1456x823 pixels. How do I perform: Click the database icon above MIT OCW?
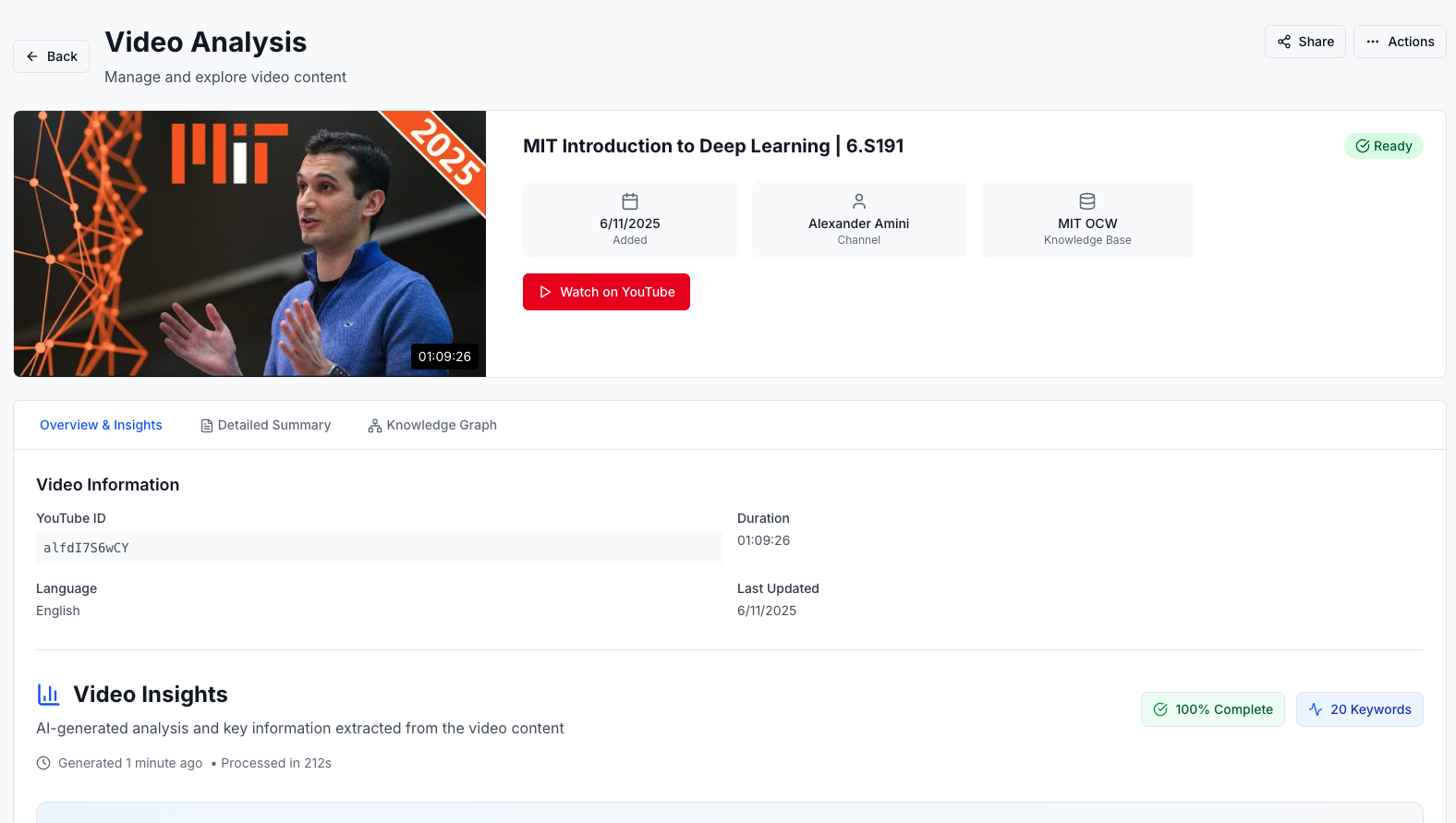tap(1087, 201)
